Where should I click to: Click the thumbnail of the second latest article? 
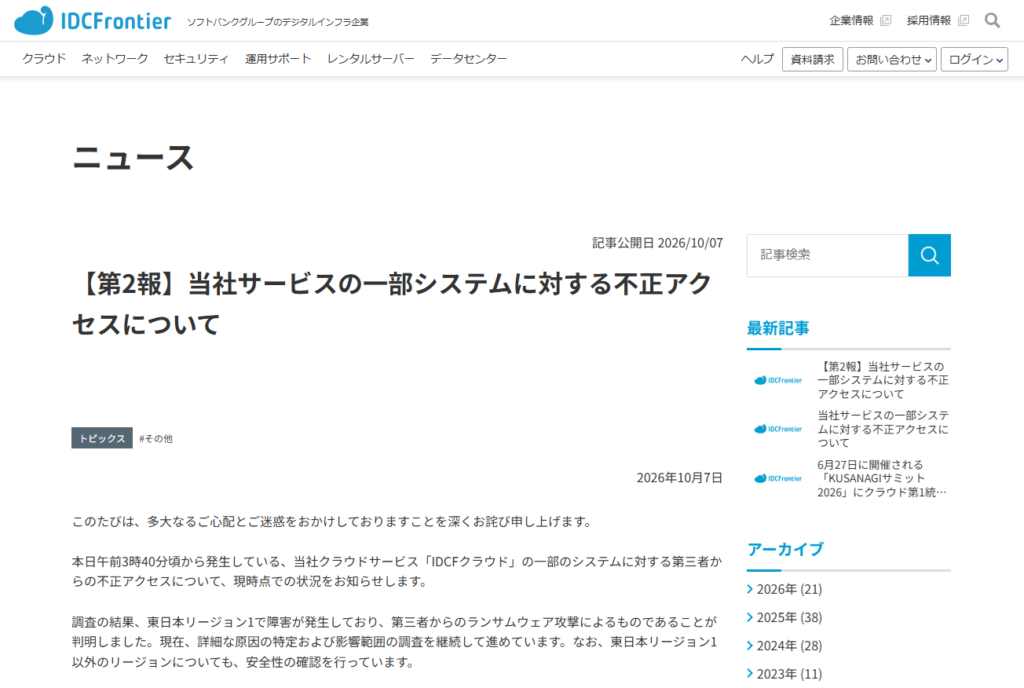click(778, 429)
